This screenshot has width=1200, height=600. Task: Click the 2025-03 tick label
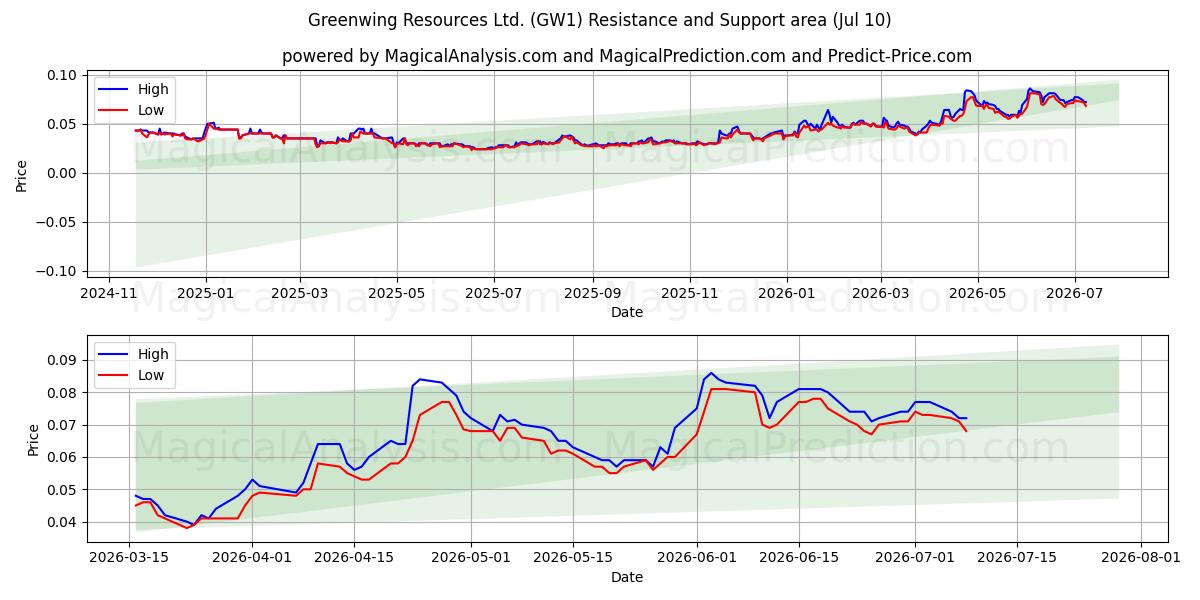300,293
